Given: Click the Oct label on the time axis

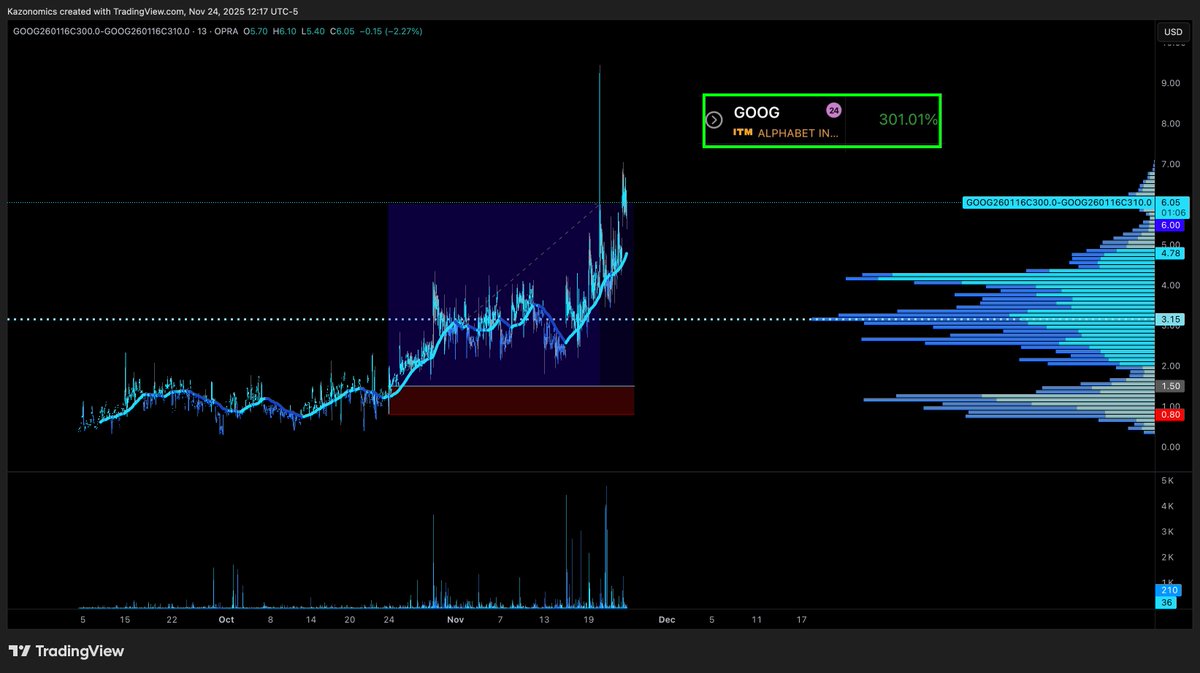Looking at the screenshot, I should (x=226, y=620).
